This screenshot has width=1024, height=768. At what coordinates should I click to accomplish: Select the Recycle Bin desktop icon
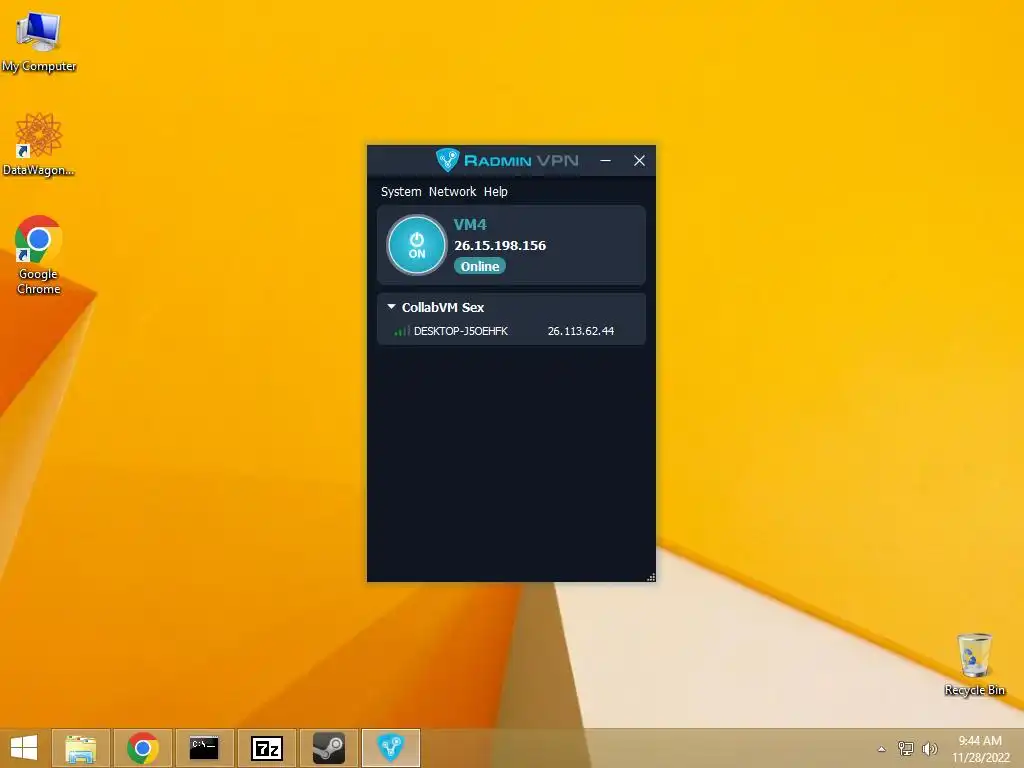pos(974,664)
